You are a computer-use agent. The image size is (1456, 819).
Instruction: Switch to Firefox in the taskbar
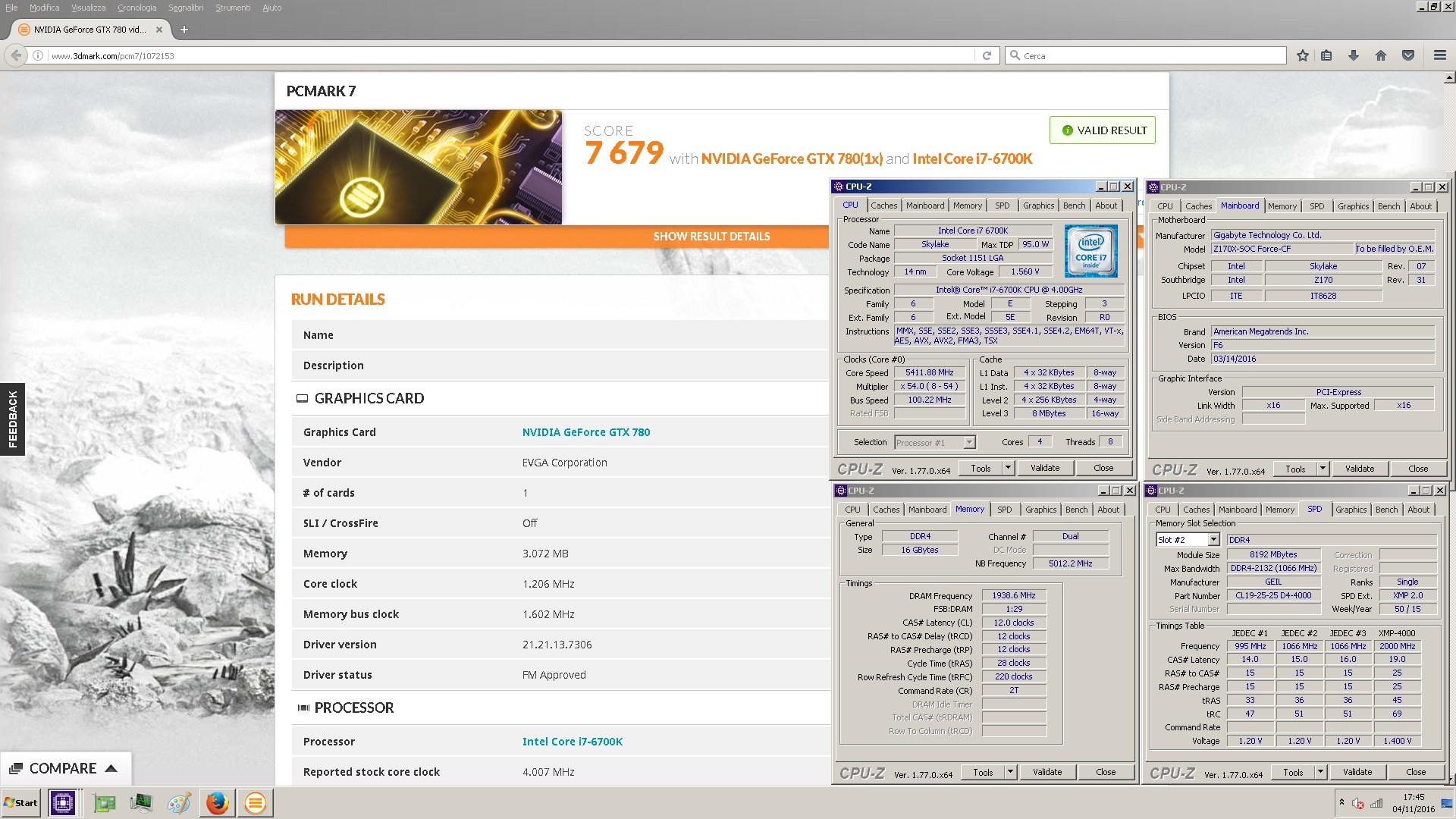point(218,802)
